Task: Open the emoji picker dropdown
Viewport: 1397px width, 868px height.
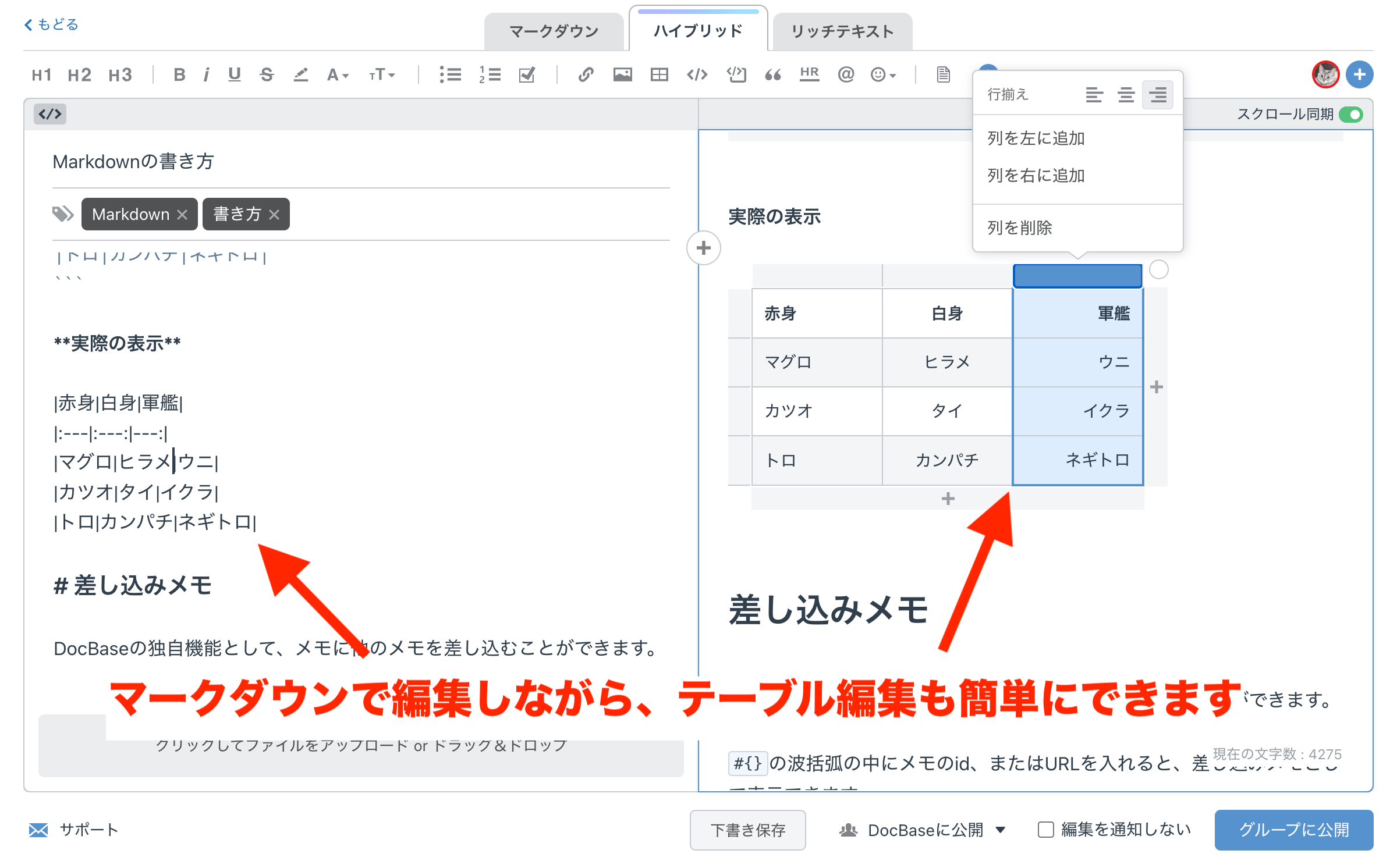Action: click(x=881, y=74)
